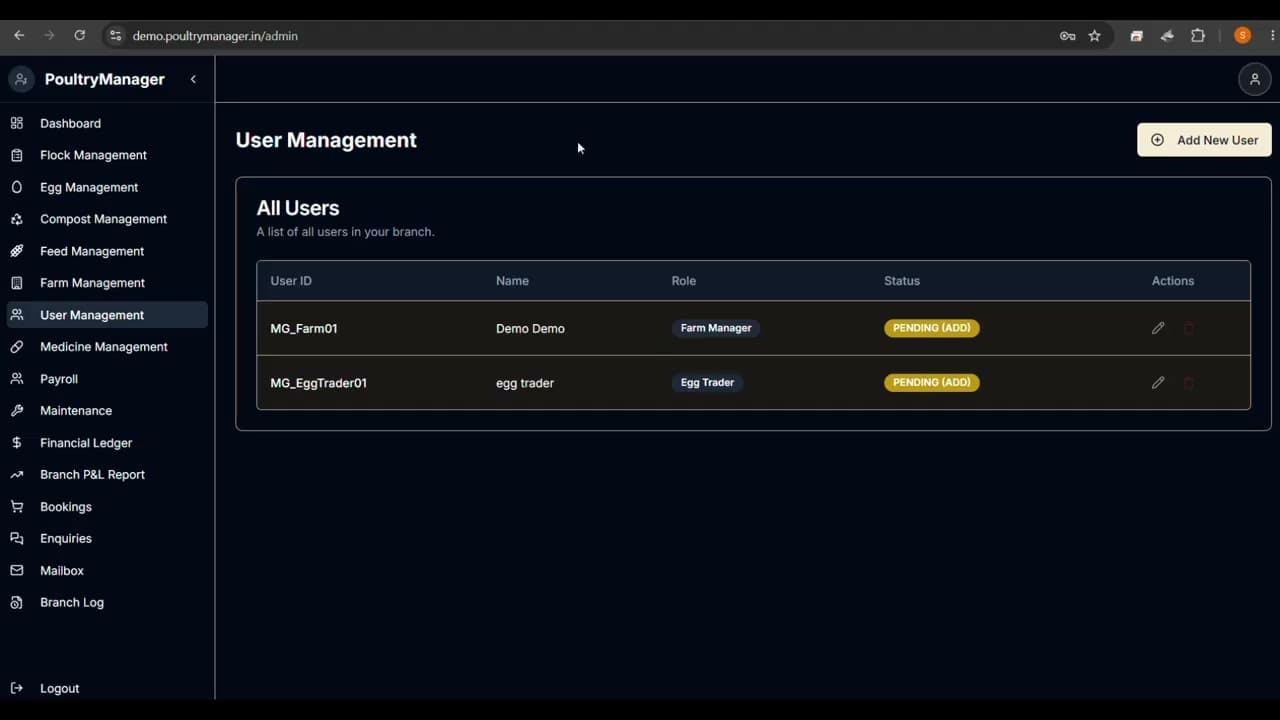This screenshot has height=720, width=1280.
Task: Open the Dashboard menu item
Action: pyautogui.click(x=107, y=123)
